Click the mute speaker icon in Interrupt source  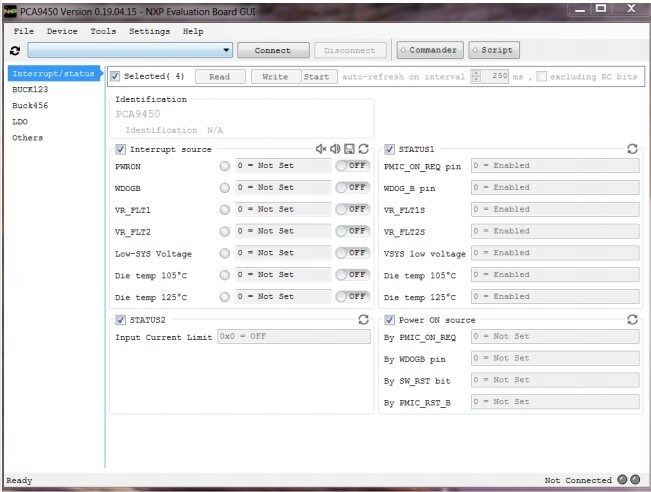321,149
